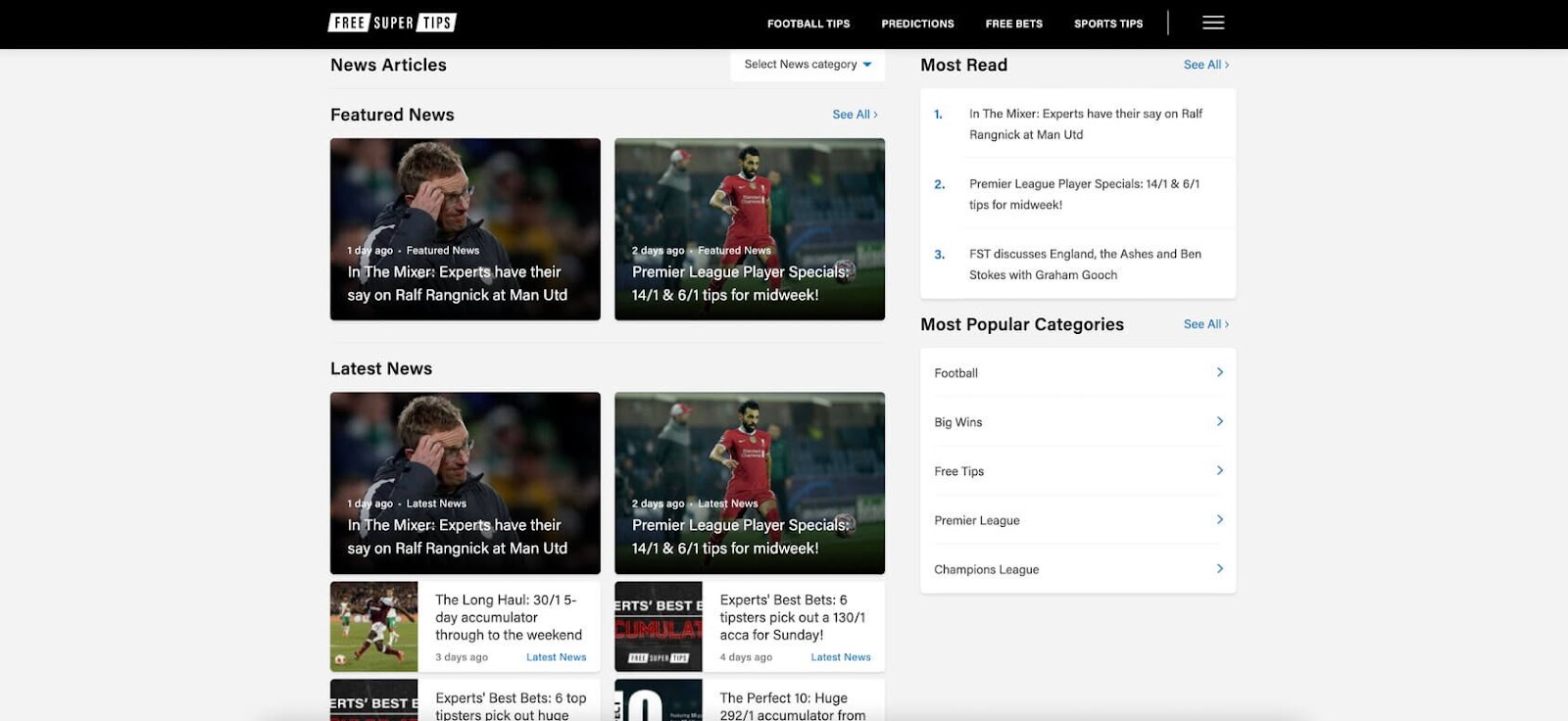Open Most Read item 1 about Ralf Rangnick

(1086, 124)
